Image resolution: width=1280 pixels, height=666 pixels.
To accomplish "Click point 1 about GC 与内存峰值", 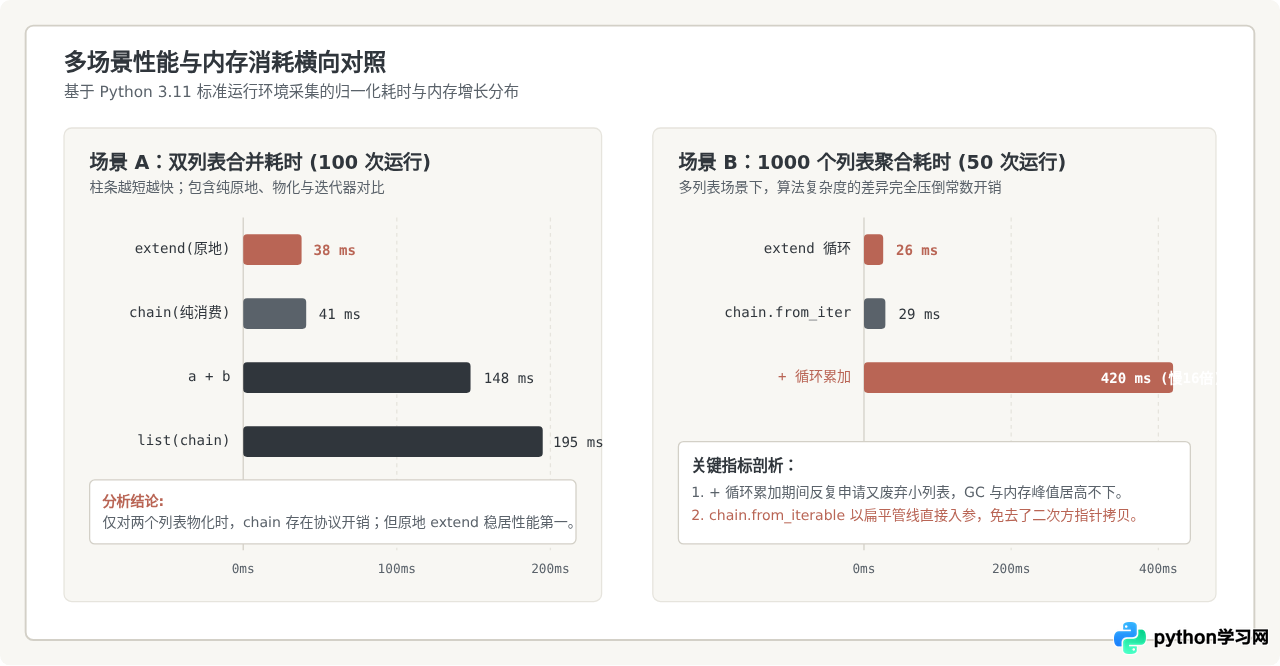I will [908, 493].
